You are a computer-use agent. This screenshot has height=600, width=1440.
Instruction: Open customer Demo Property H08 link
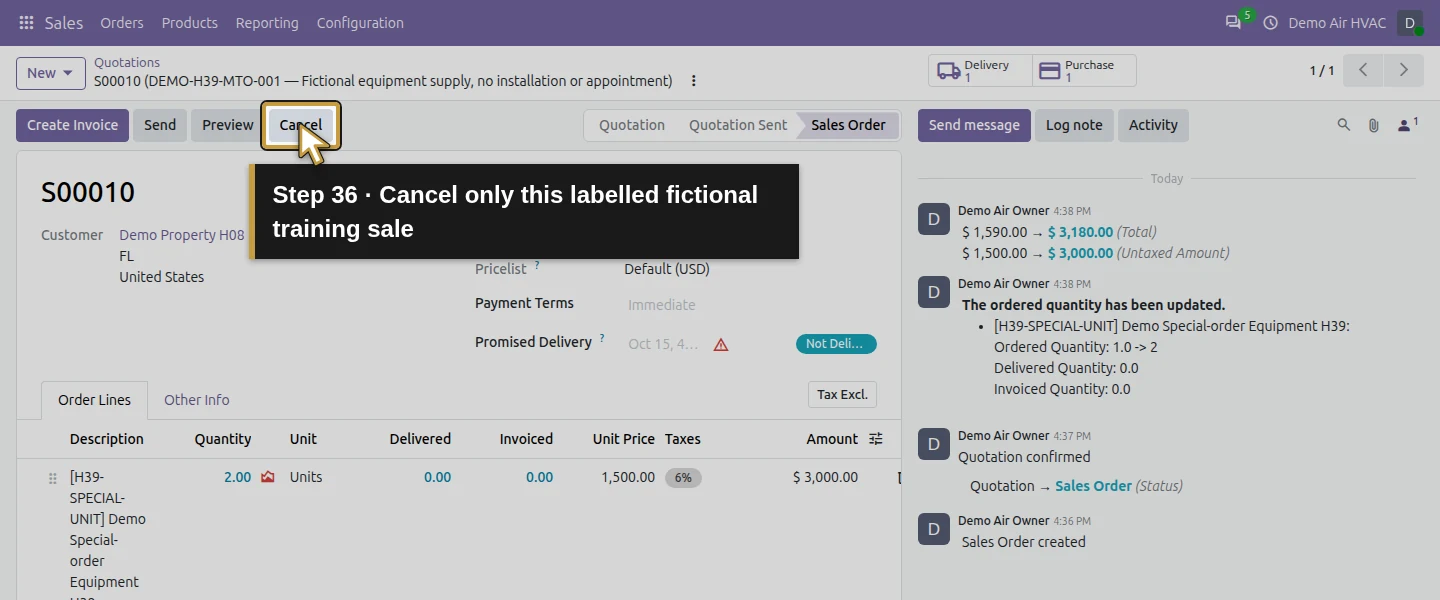click(x=182, y=235)
